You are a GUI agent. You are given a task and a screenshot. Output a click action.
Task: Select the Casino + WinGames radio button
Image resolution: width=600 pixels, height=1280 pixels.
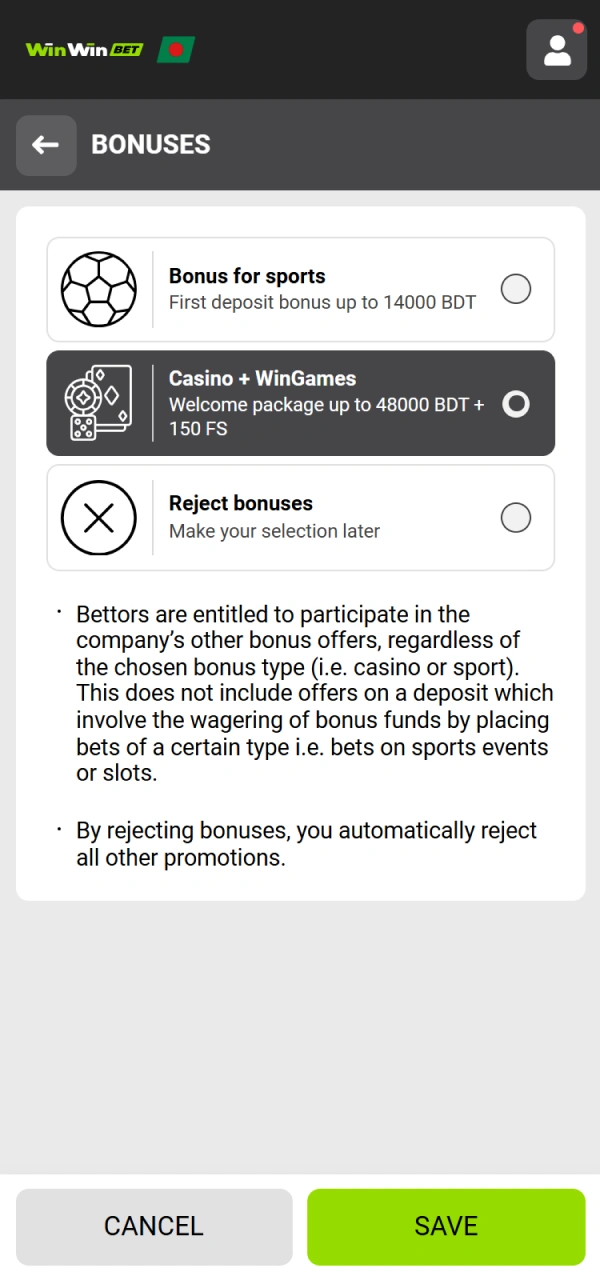point(516,403)
